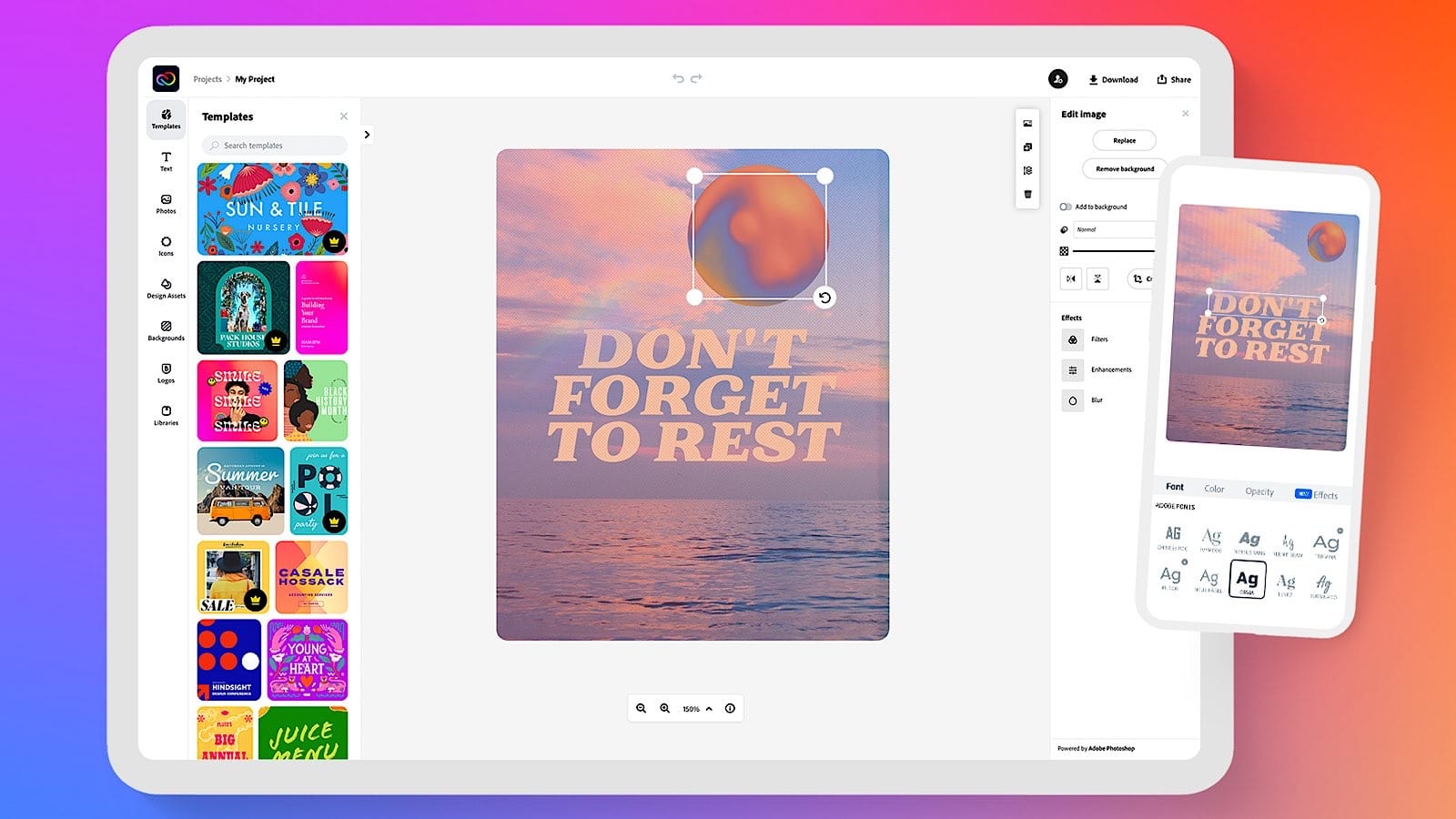1456x819 pixels.
Task: Open the Photos panel
Action: click(166, 204)
